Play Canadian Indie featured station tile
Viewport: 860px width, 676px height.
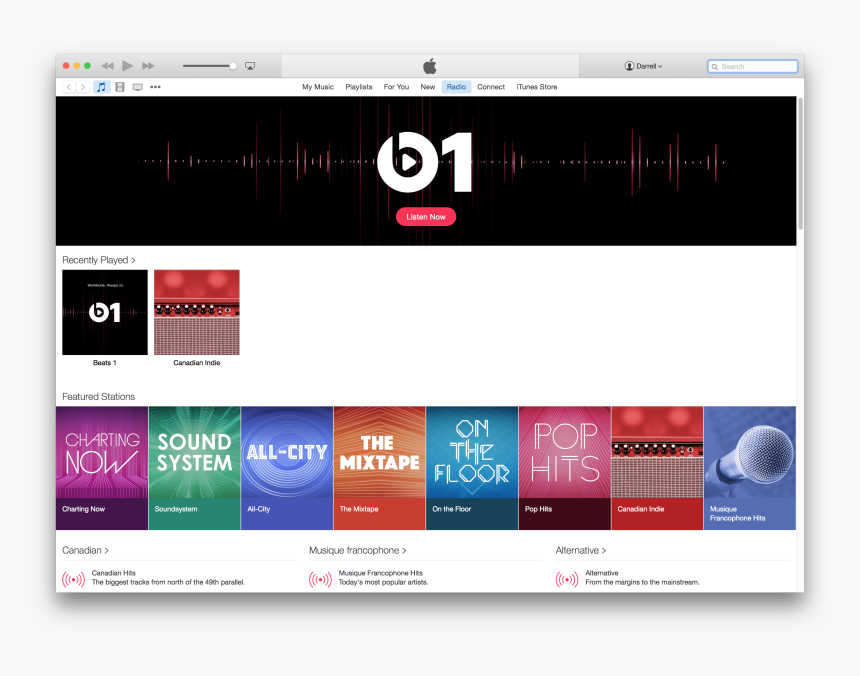point(657,468)
